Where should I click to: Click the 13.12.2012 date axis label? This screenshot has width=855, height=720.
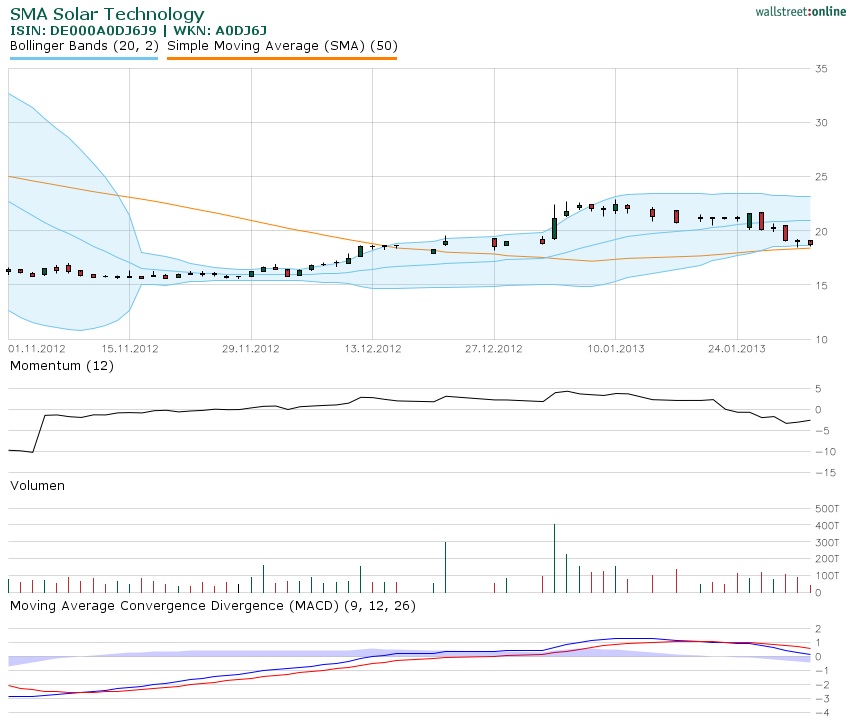[372, 349]
